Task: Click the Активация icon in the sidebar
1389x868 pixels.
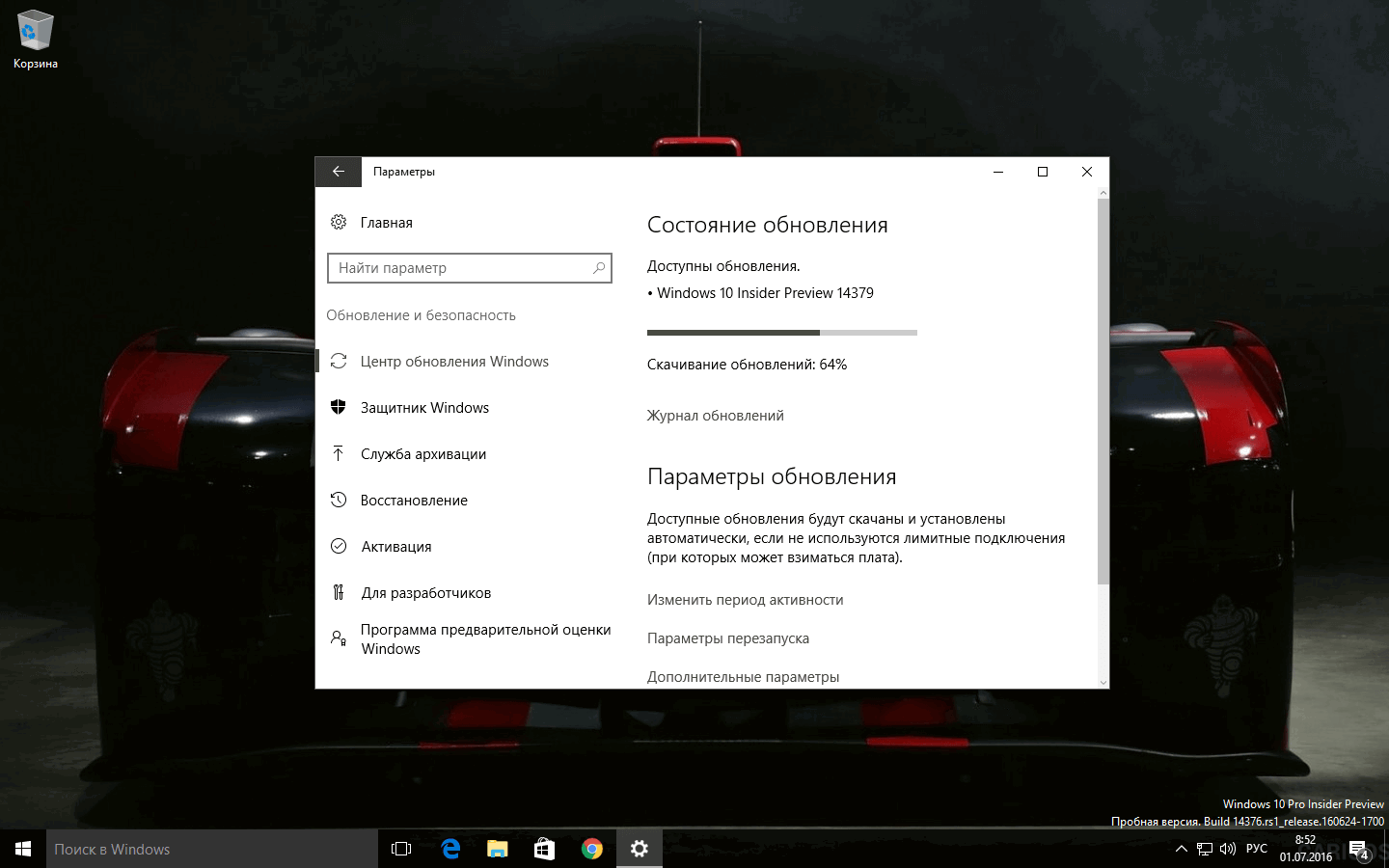Action: point(339,546)
